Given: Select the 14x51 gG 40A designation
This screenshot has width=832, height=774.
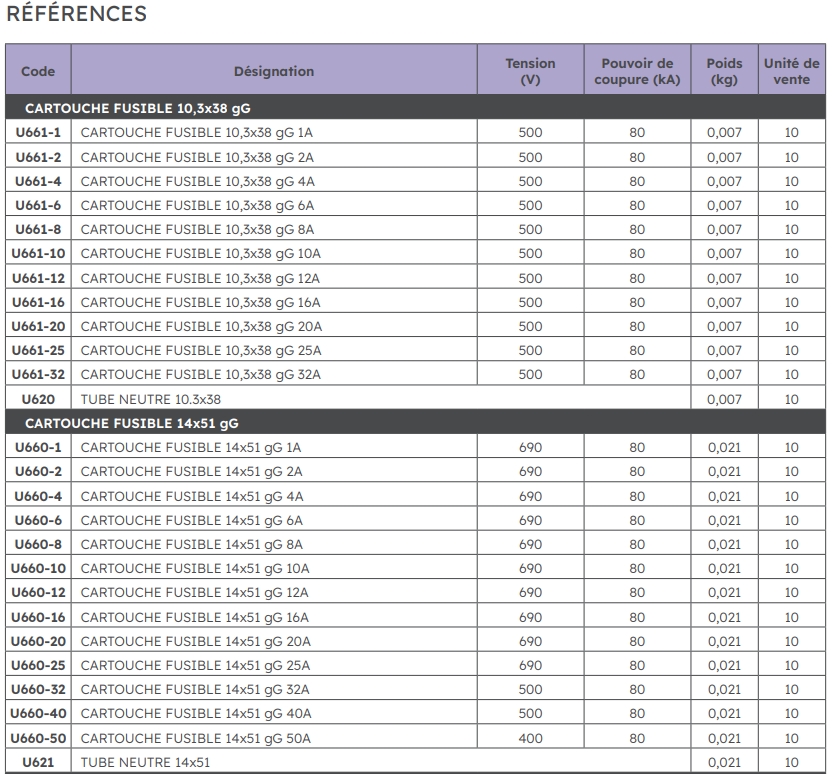Looking at the screenshot, I should coord(196,713).
